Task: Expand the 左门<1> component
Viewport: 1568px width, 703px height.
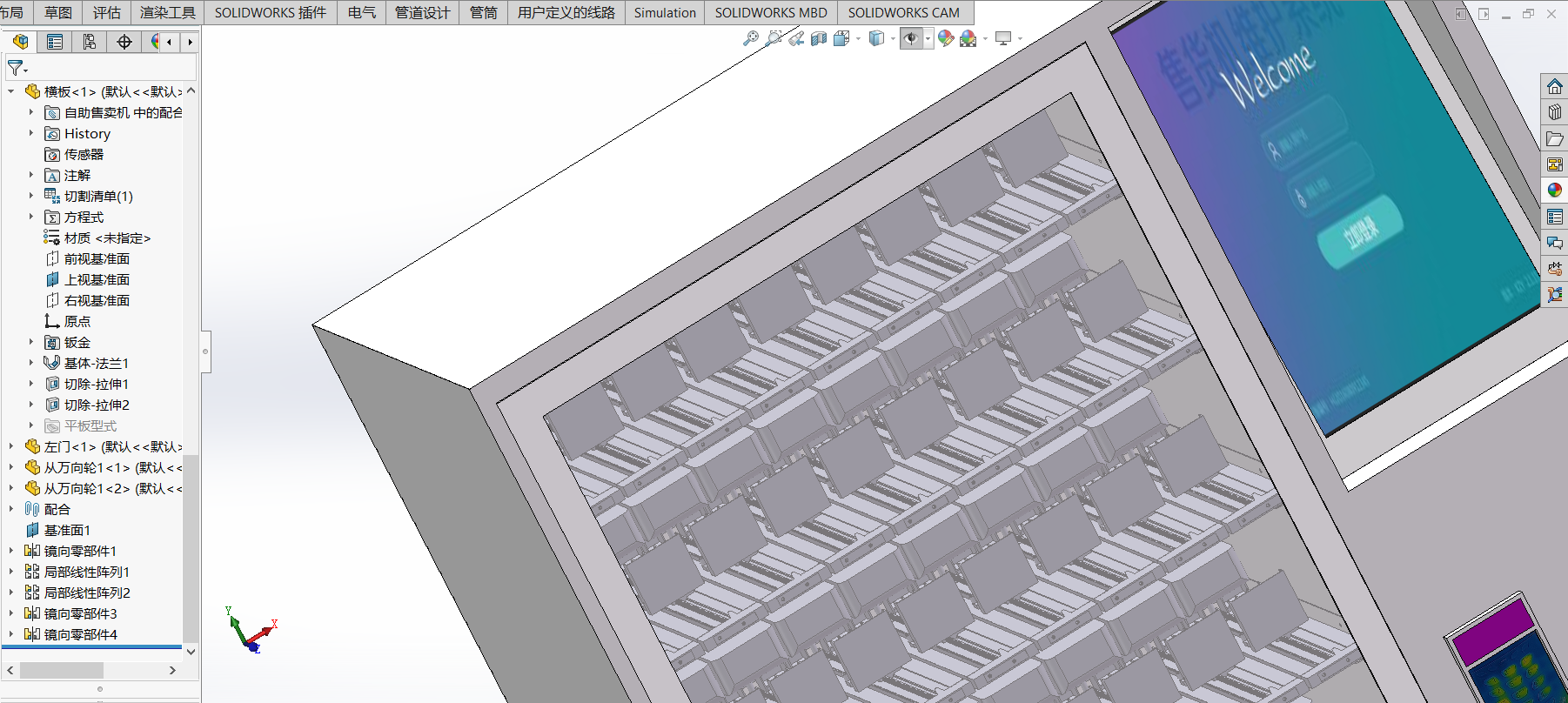Action: click(x=10, y=446)
